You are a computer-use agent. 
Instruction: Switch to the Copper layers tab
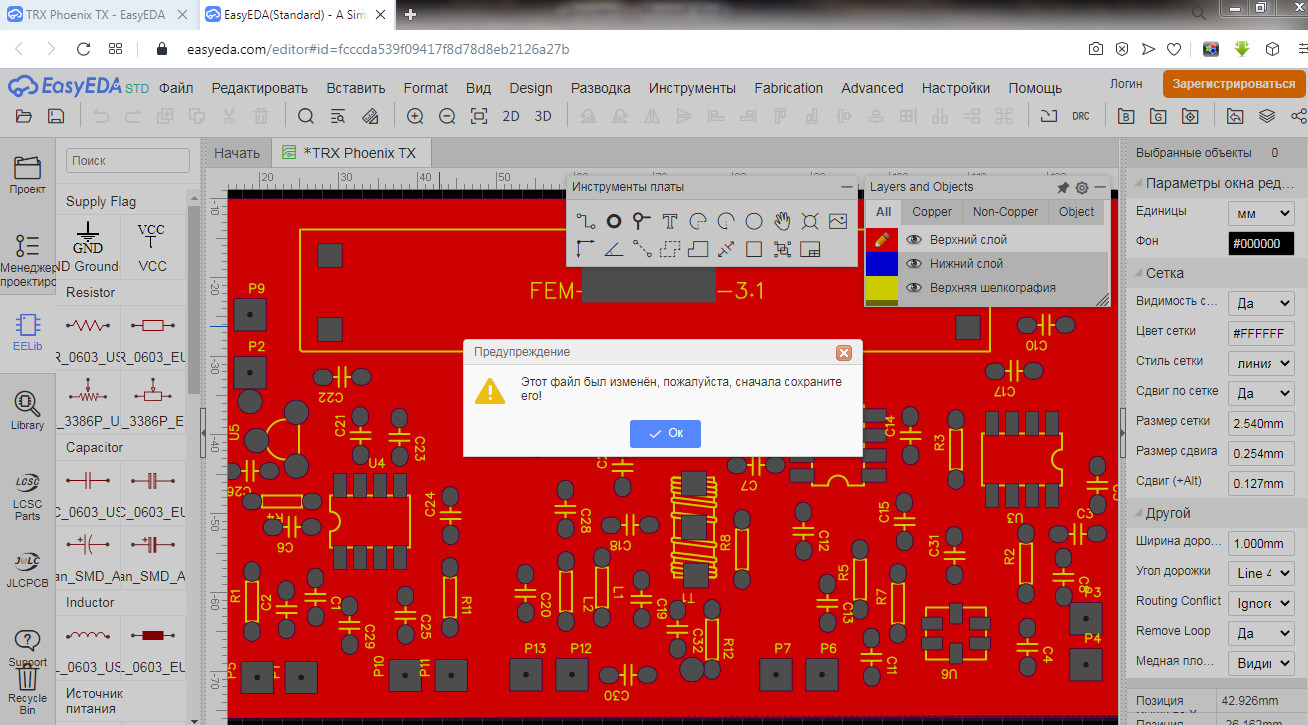pyautogui.click(x=931, y=212)
